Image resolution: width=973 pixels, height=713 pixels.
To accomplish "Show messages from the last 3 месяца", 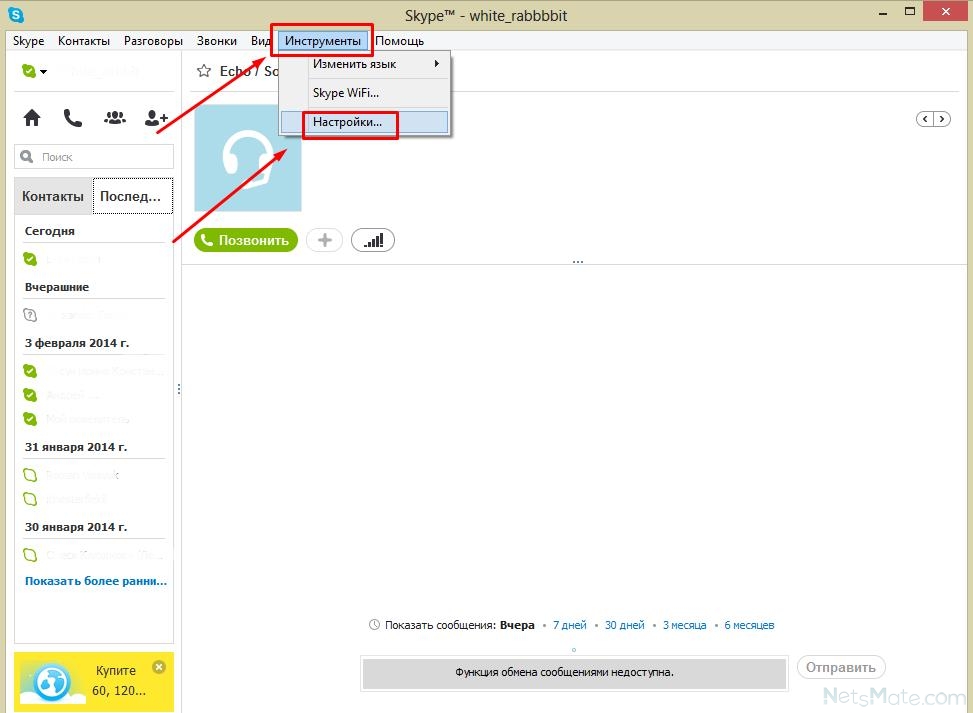I will coord(684,625).
